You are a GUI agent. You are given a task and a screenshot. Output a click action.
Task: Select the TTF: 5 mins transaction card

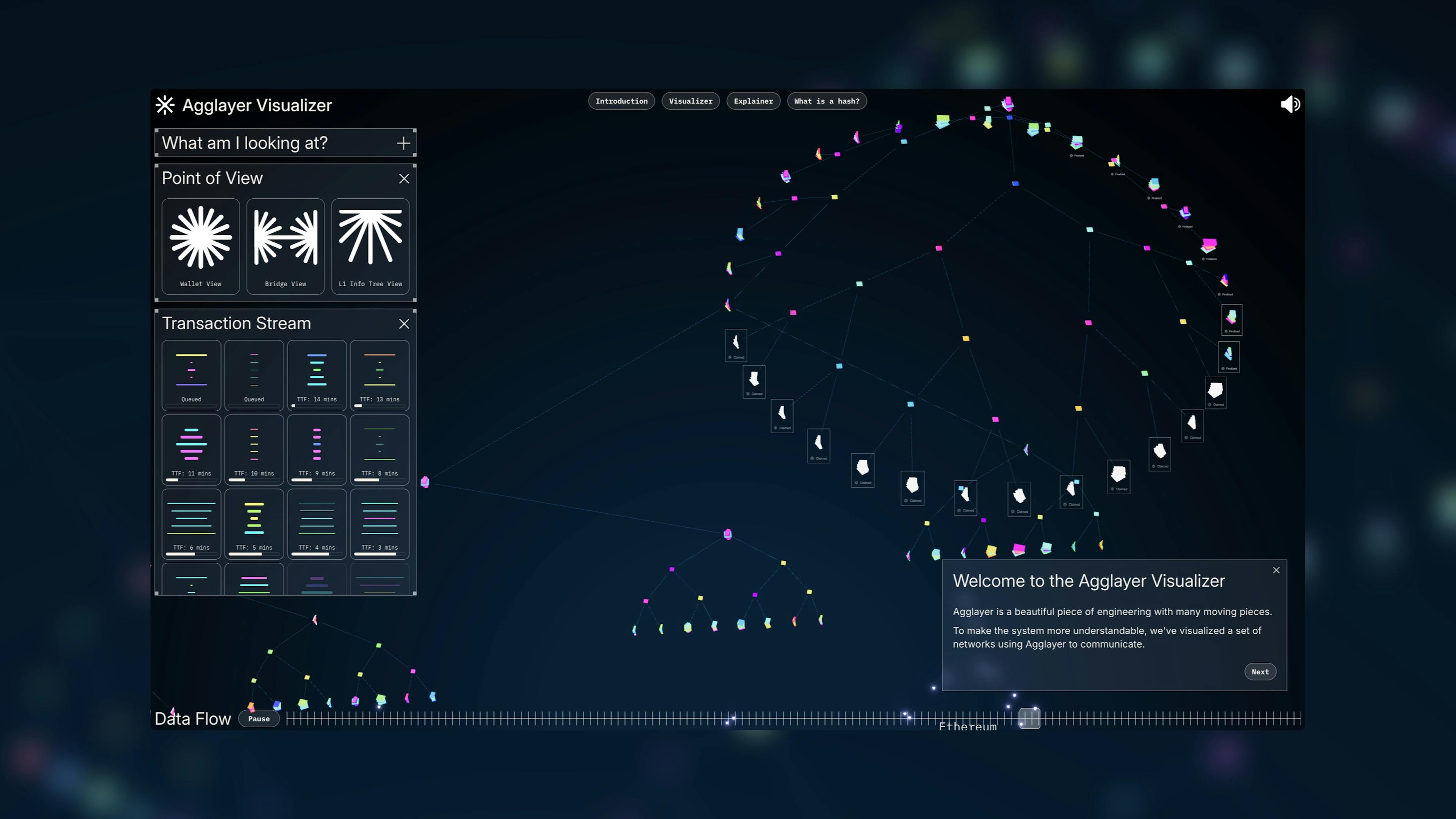click(x=254, y=523)
